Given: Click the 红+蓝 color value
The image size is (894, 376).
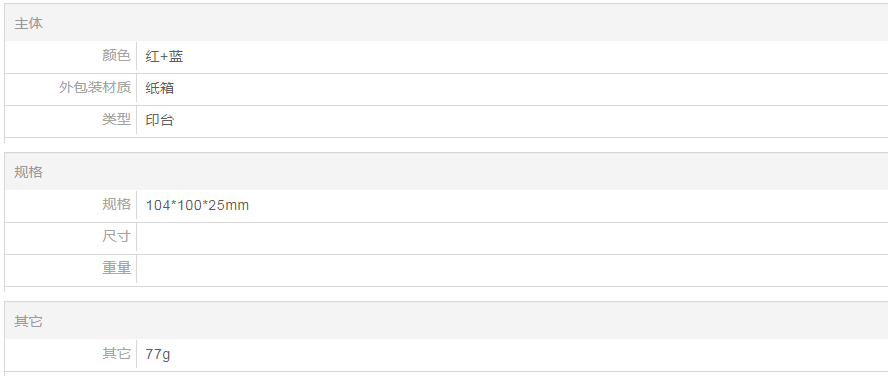Looking at the screenshot, I should [x=164, y=56].
